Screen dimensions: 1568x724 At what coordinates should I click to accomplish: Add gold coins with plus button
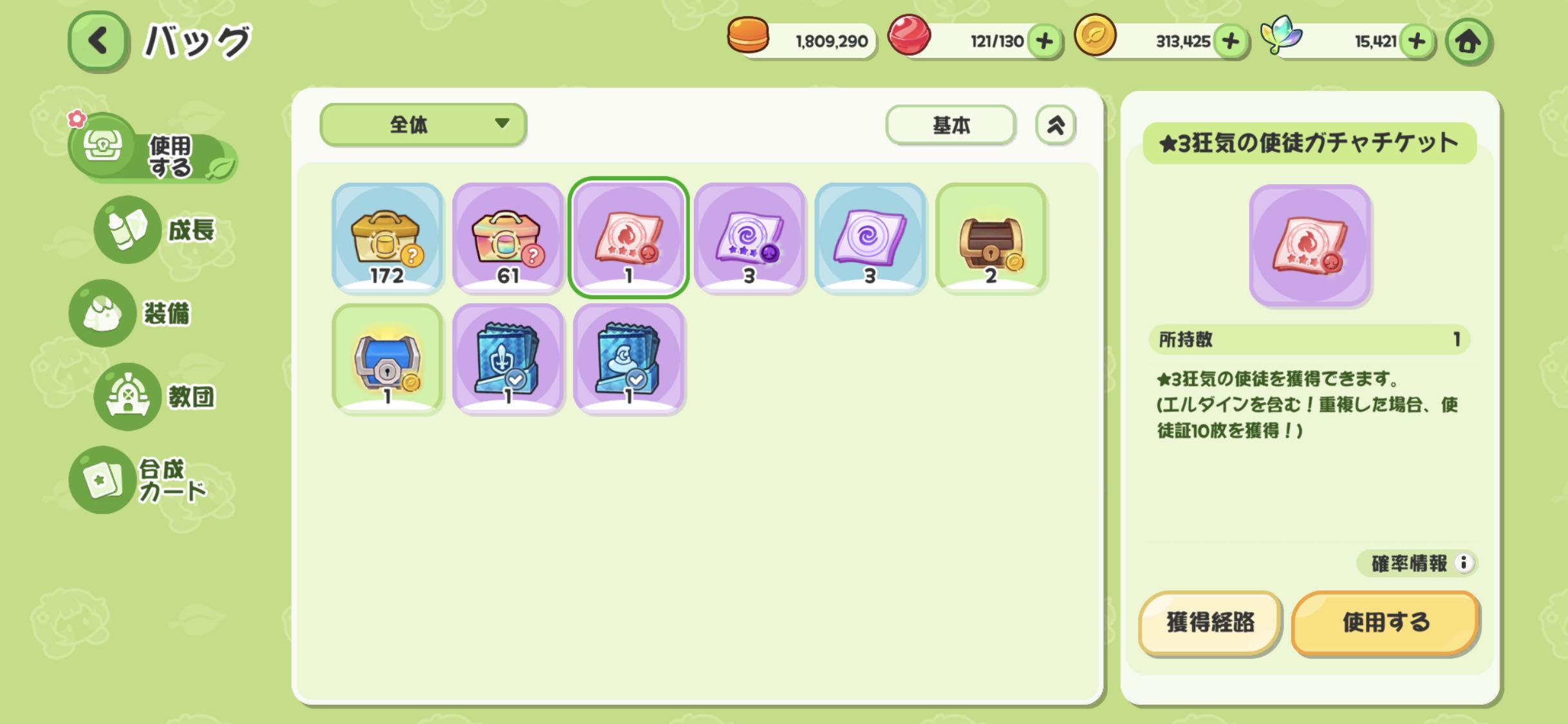point(1230,42)
